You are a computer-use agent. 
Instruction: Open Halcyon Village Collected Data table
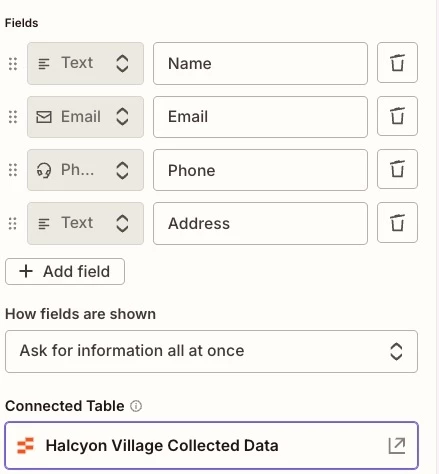click(211, 446)
